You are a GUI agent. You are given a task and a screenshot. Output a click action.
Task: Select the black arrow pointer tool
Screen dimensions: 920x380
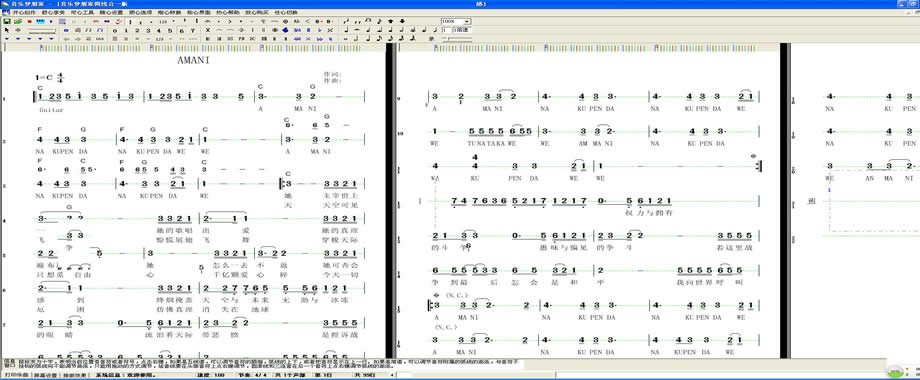6,30
